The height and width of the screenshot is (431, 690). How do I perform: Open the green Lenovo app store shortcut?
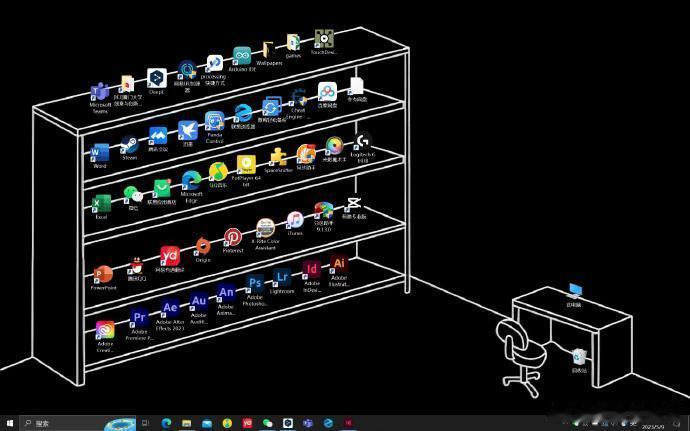162,188
